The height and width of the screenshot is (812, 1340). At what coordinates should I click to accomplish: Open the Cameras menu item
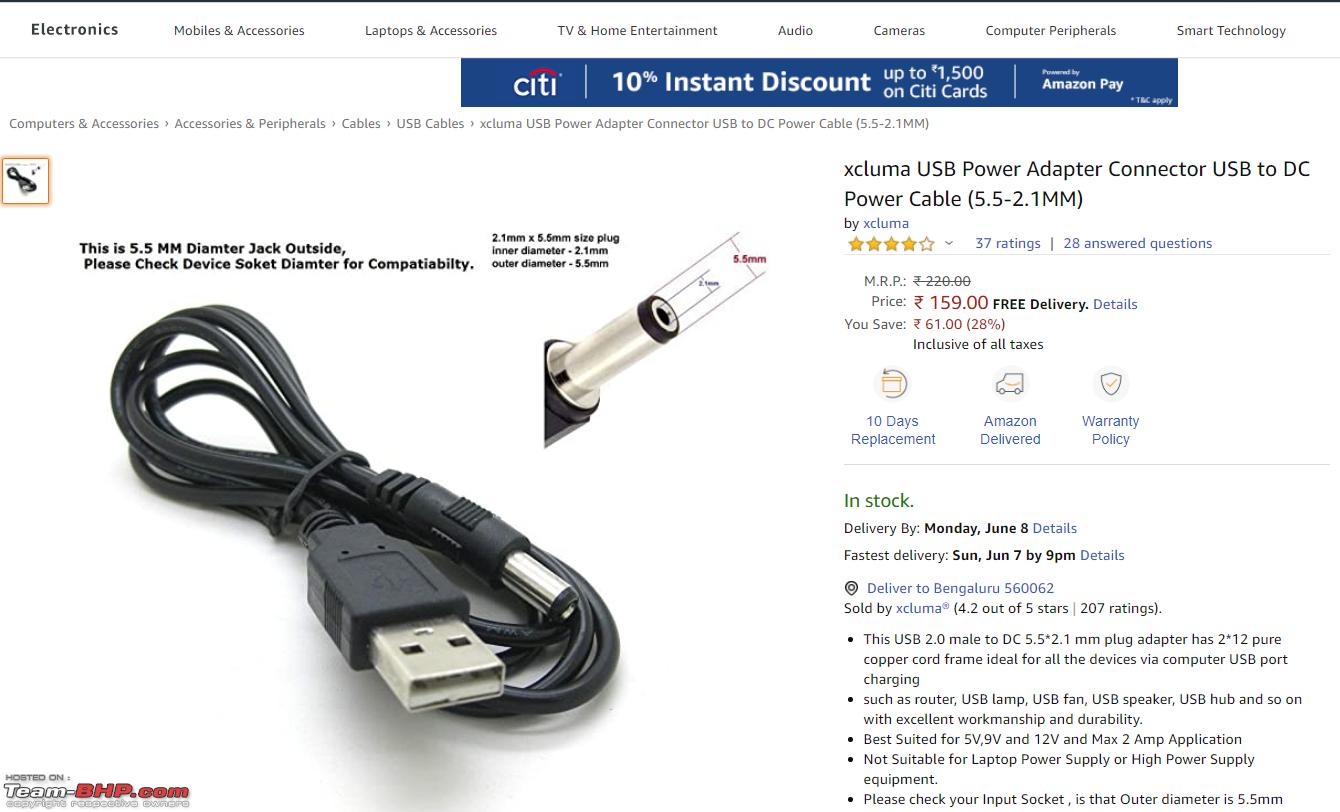[x=899, y=30]
